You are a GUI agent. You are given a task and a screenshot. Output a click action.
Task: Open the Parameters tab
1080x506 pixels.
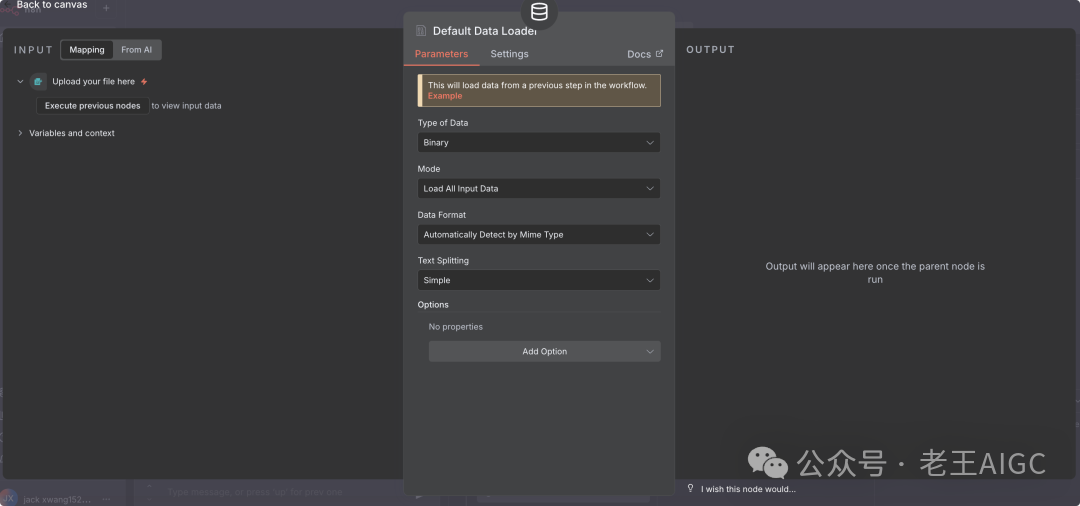point(441,54)
